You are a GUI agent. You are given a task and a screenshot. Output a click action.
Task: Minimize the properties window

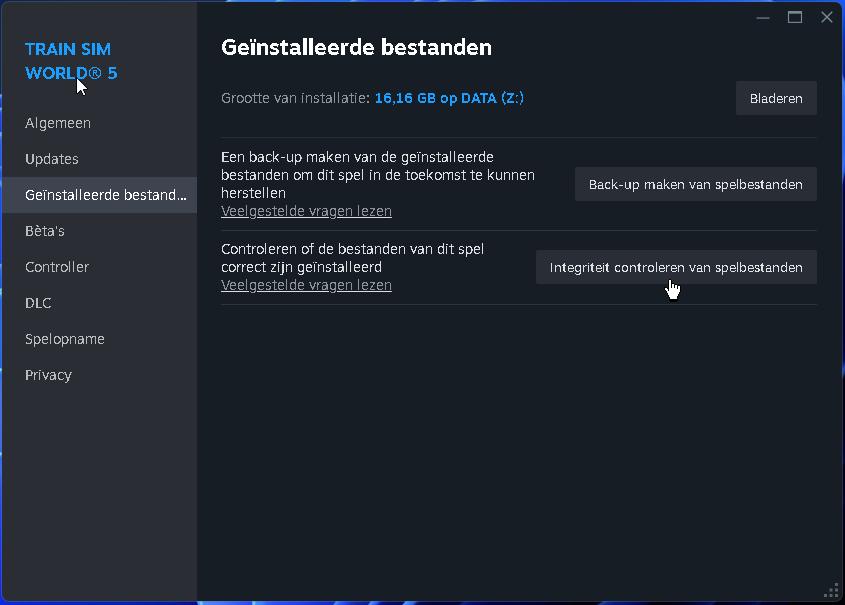click(763, 18)
